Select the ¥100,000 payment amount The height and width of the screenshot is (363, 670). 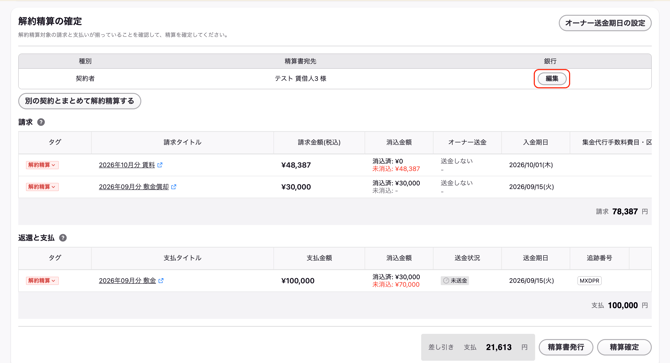pos(297,281)
